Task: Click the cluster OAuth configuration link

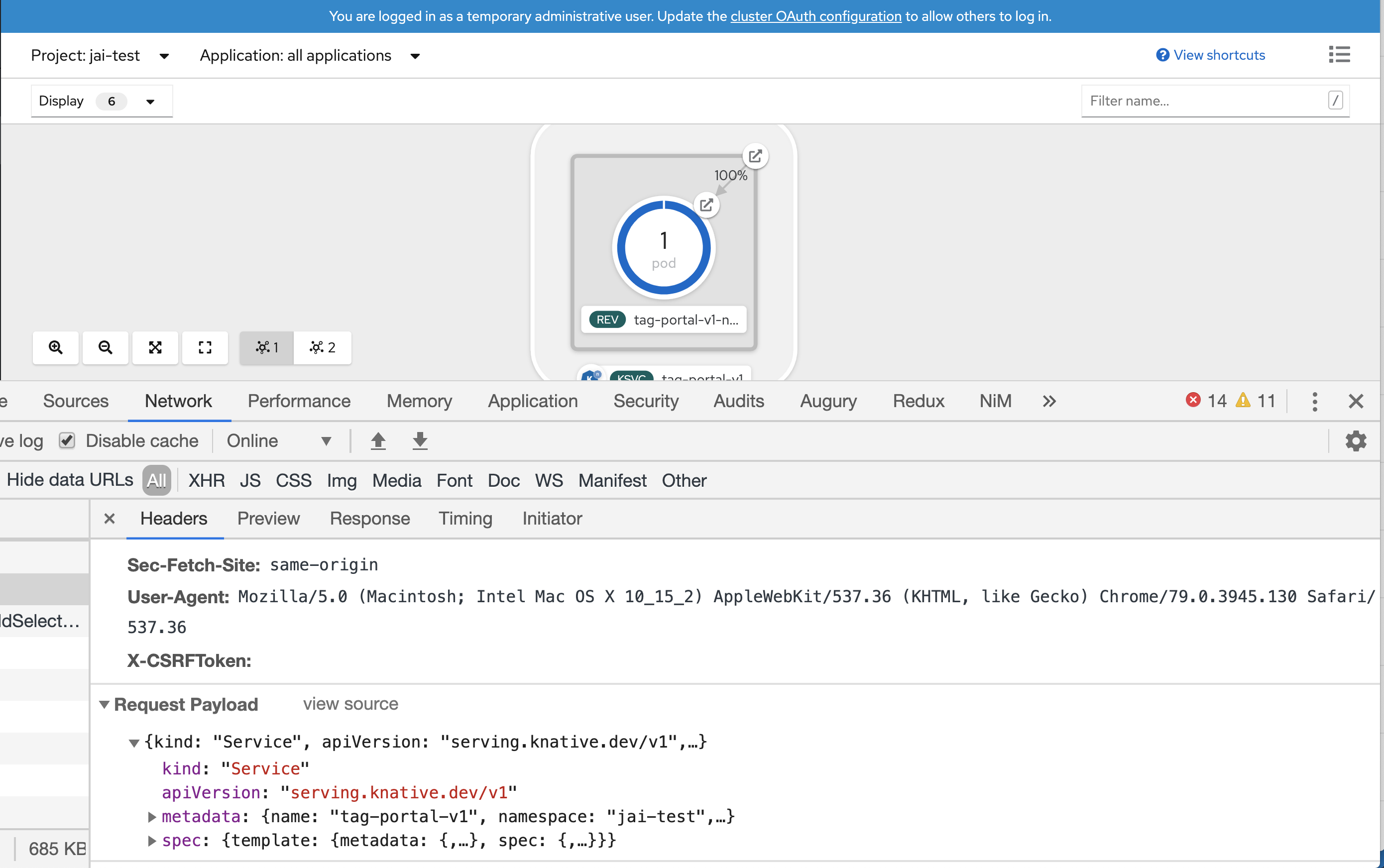Action: pyautogui.click(x=815, y=16)
